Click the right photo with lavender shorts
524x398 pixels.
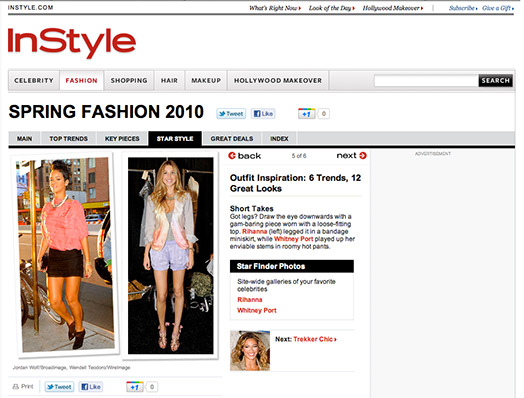(170, 256)
